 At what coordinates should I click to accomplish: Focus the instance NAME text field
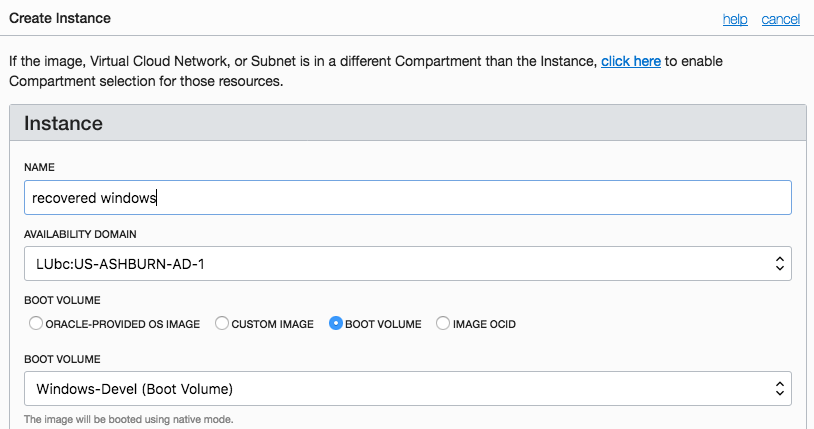click(x=407, y=198)
